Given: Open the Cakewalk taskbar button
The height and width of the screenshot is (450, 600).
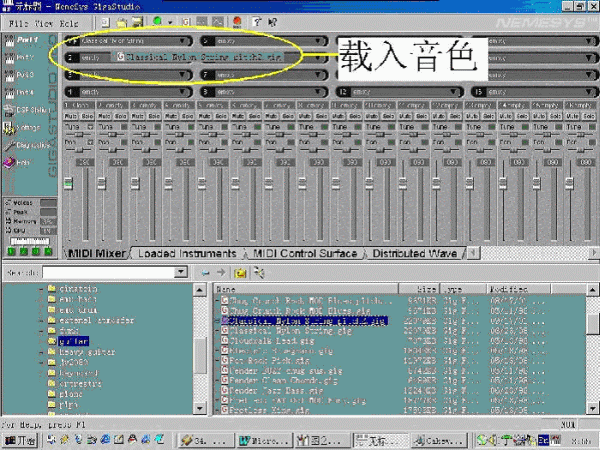Looking at the screenshot, I should [x=440, y=440].
